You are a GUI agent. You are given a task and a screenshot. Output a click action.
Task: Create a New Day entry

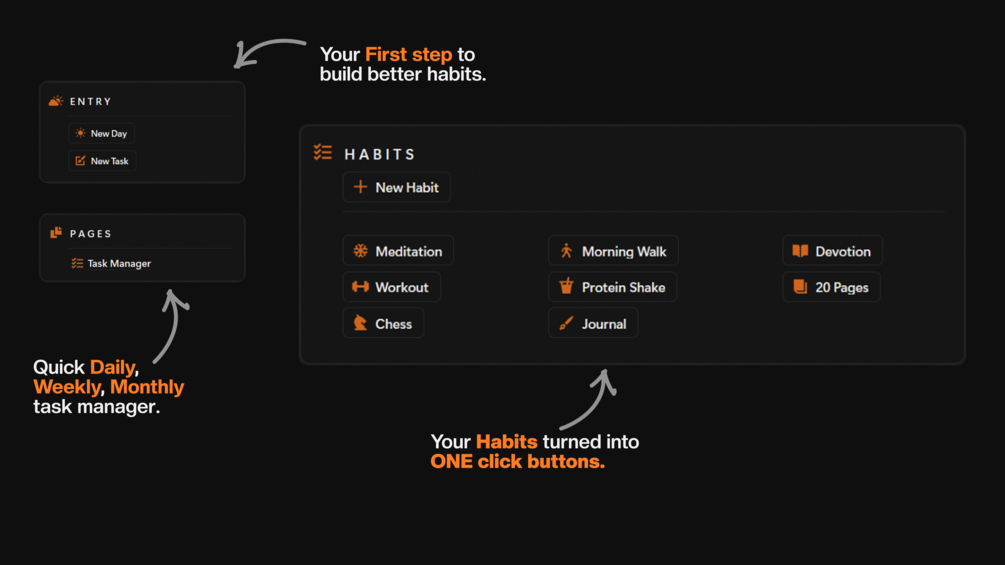click(101, 133)
